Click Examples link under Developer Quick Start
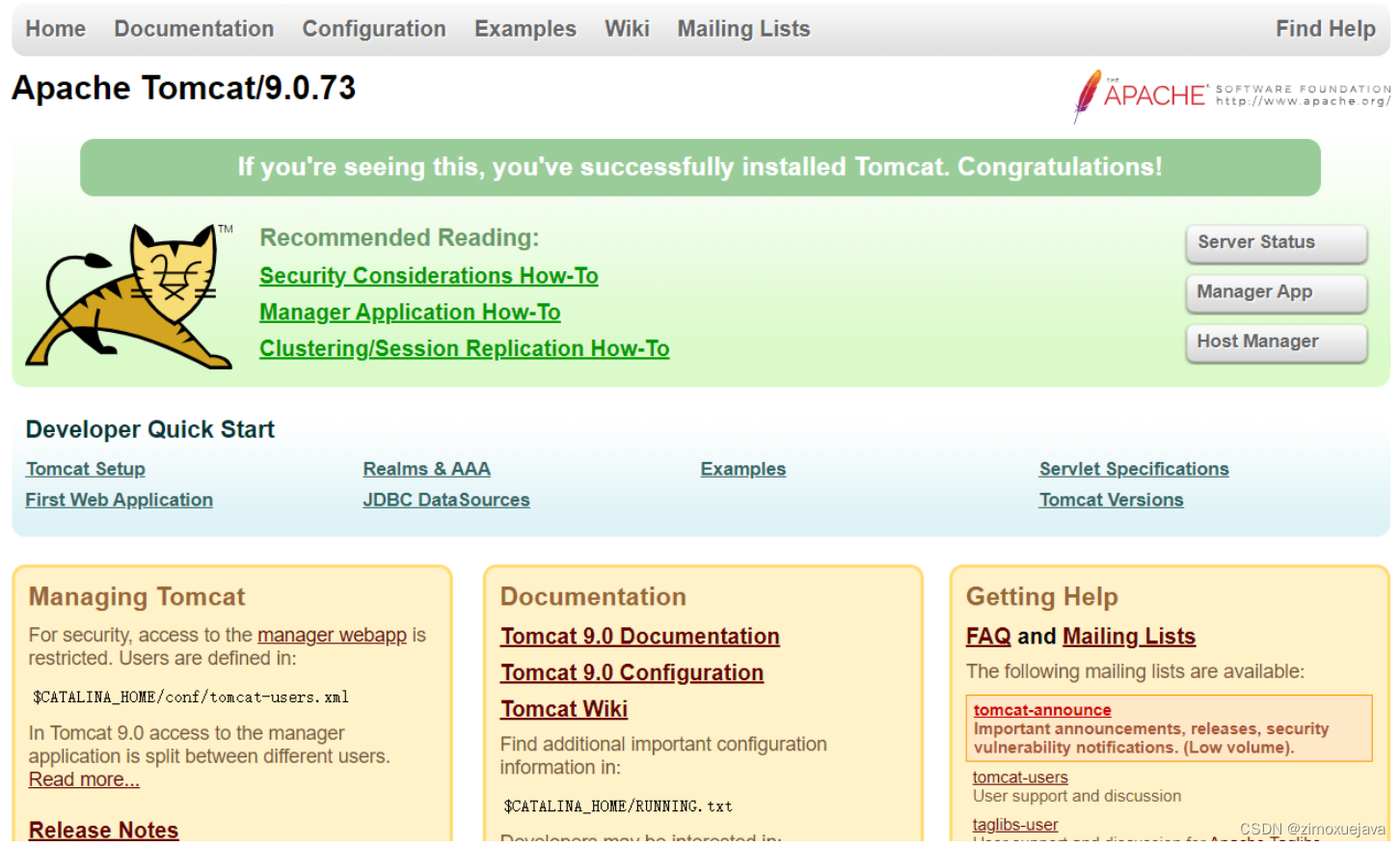This screenshot has width=1400, height=847. pos(743,469)
